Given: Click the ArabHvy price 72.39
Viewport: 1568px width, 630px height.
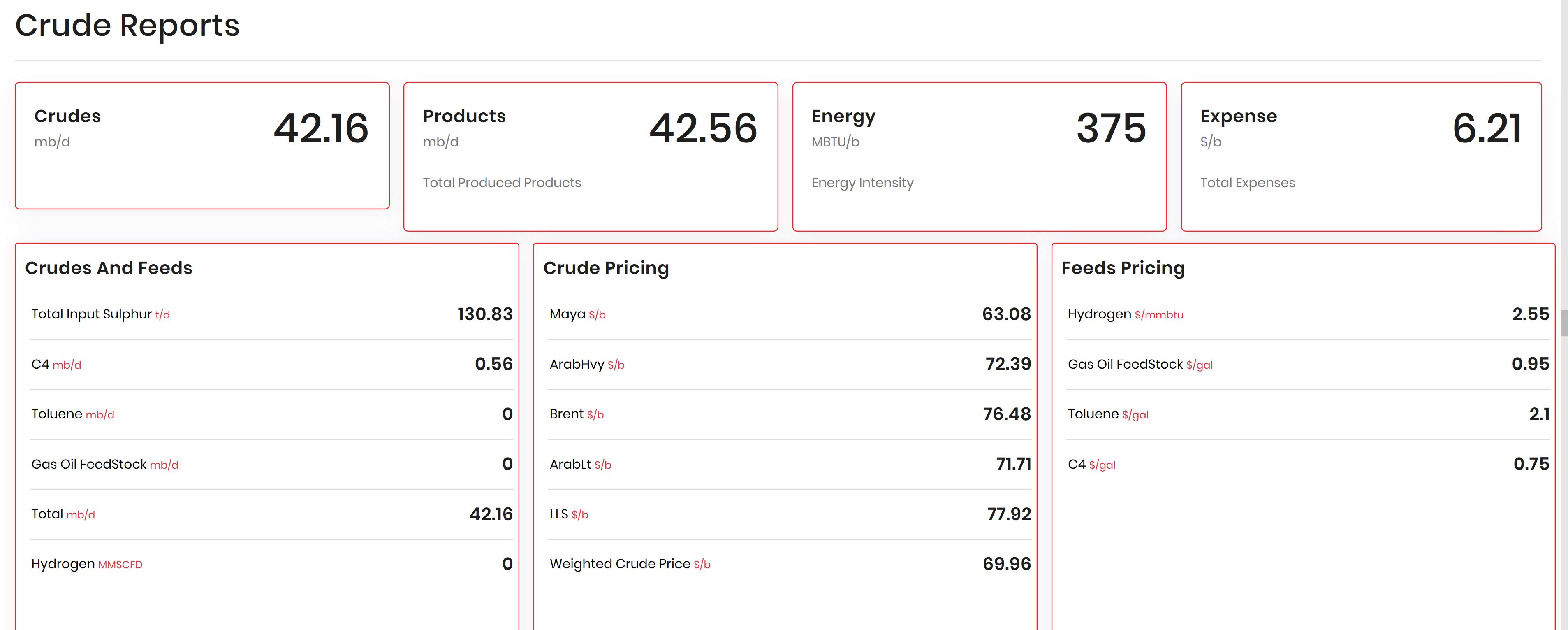Looking at the screenshot, I should (x=1009, y=364).
